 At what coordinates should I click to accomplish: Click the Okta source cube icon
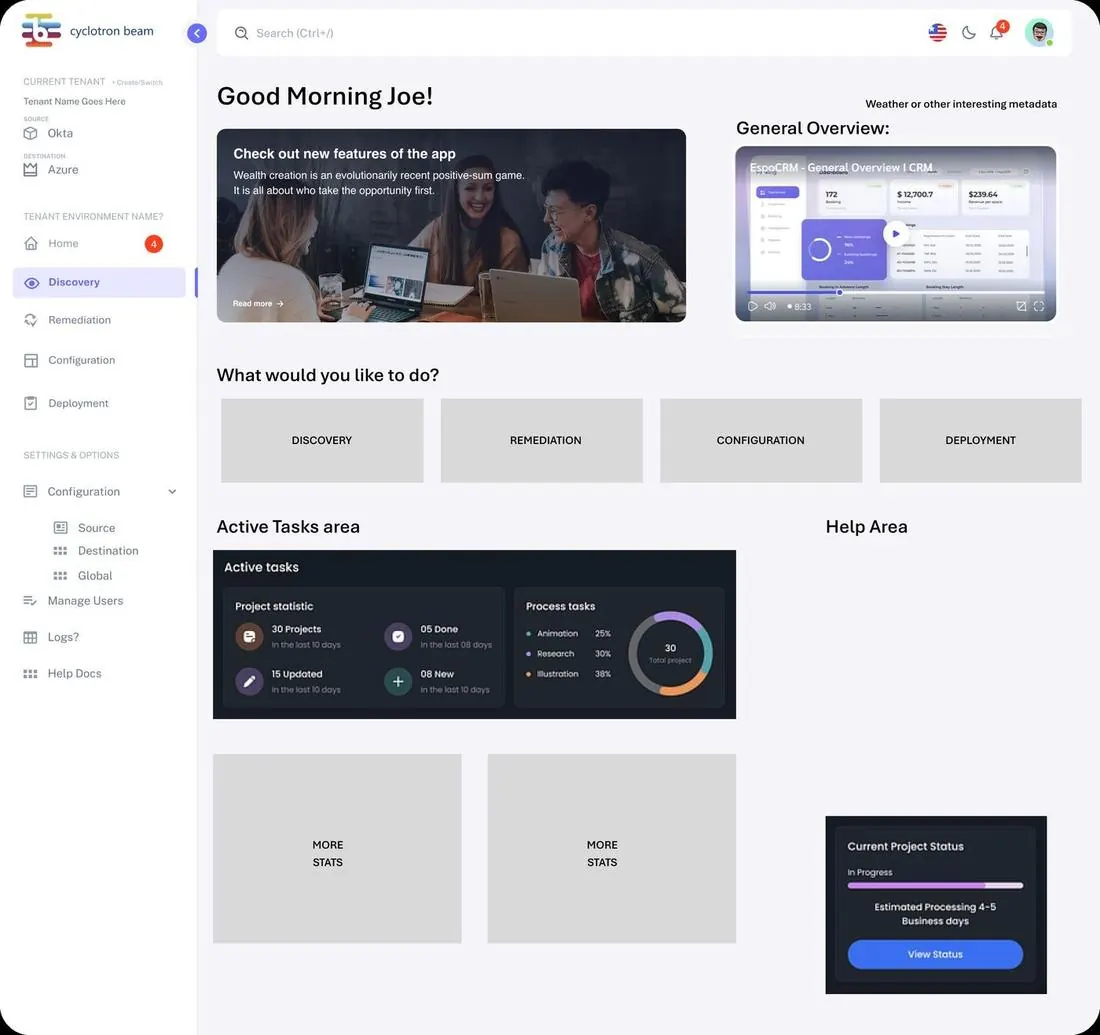pos(30,133)
